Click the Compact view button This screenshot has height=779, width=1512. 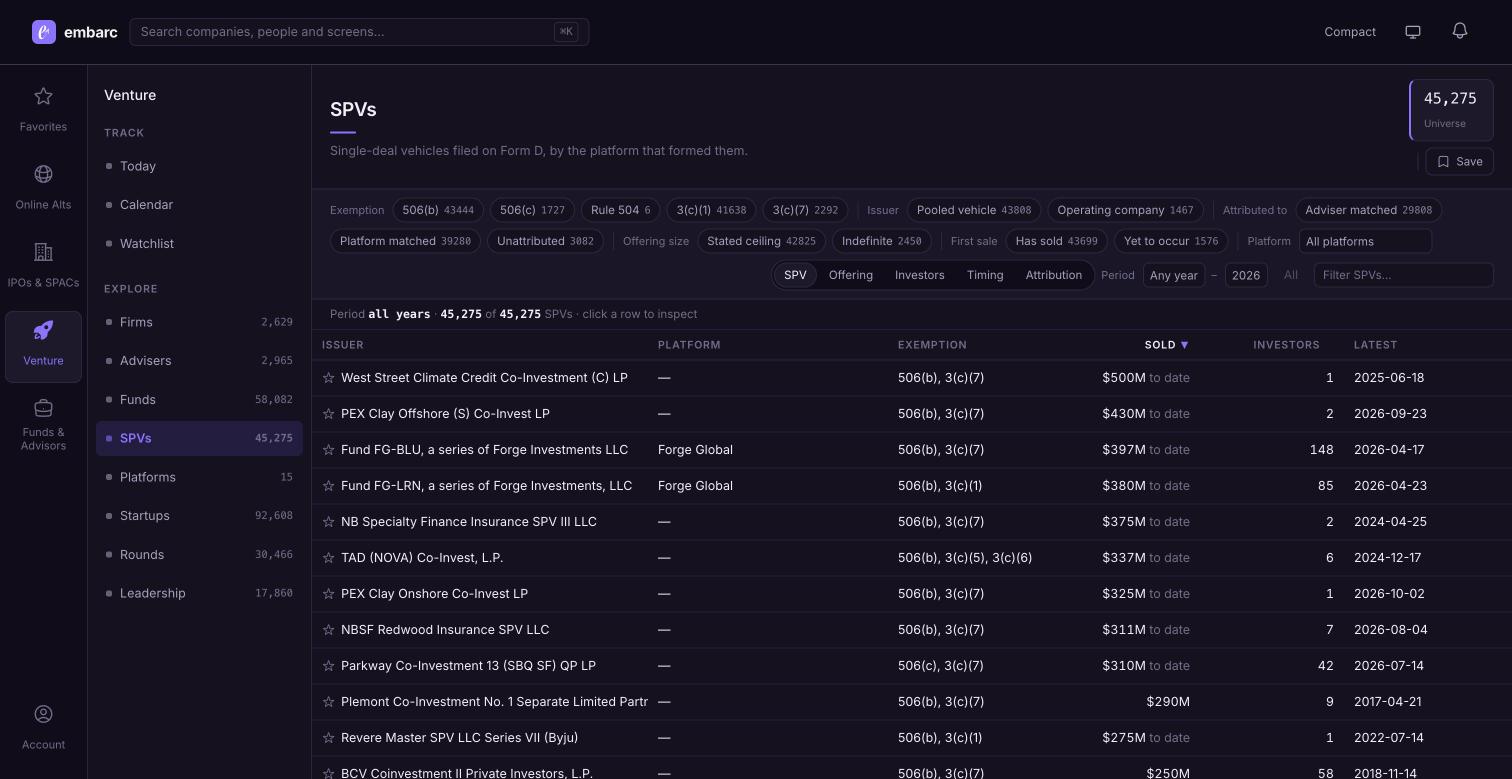coord(1350,32)
